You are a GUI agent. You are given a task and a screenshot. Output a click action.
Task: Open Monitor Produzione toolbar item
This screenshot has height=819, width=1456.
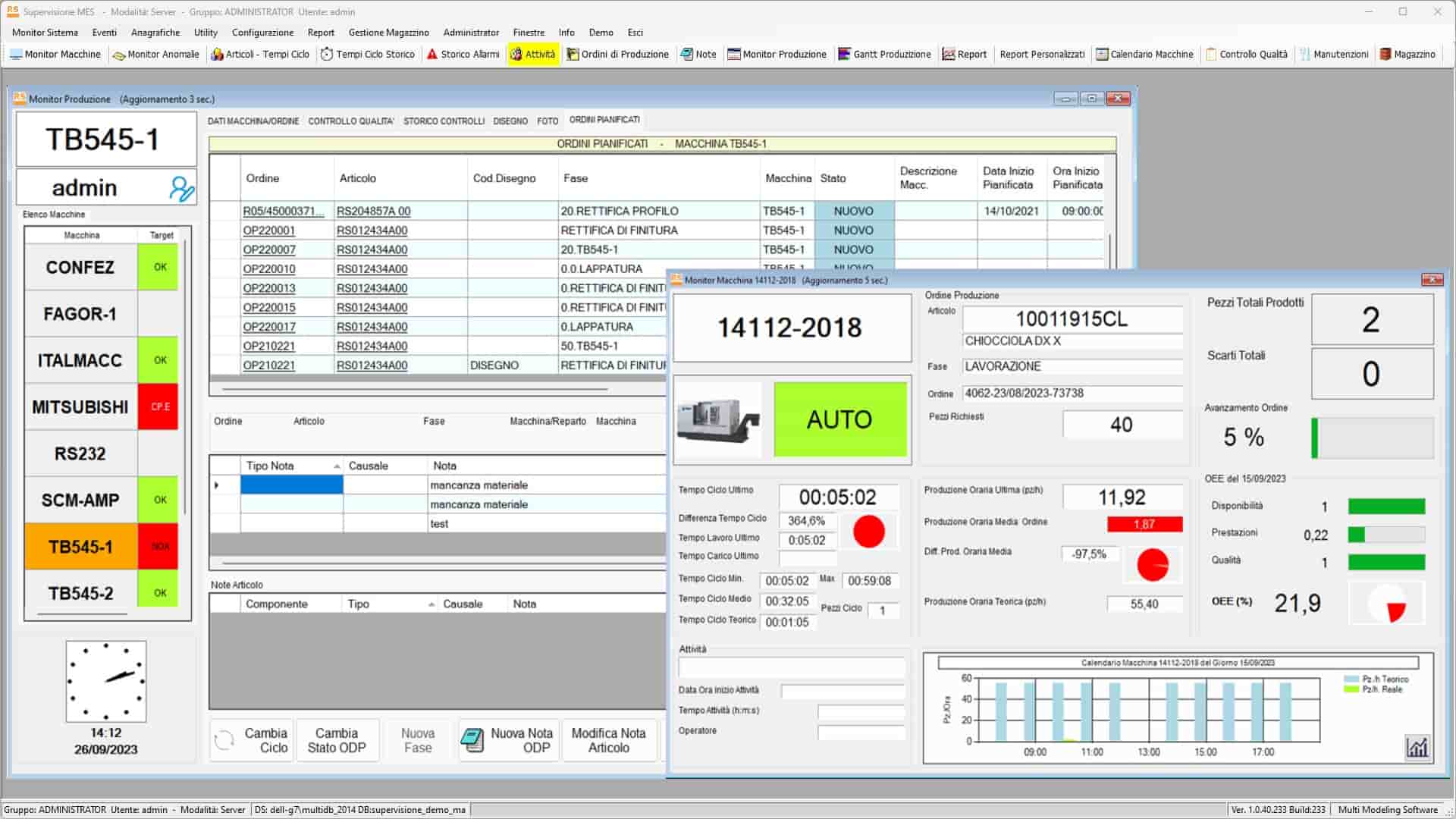pos(777,55)
